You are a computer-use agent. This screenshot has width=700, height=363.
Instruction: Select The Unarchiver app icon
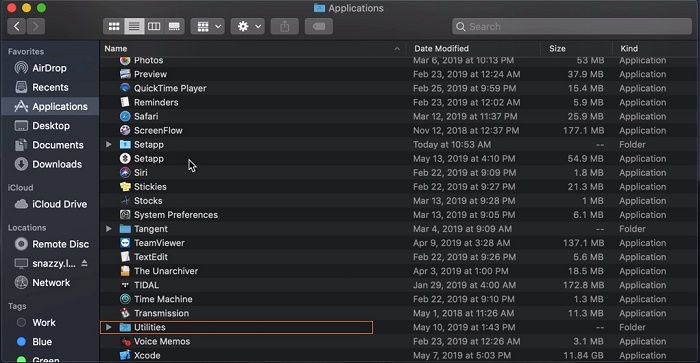click(125, 271)
